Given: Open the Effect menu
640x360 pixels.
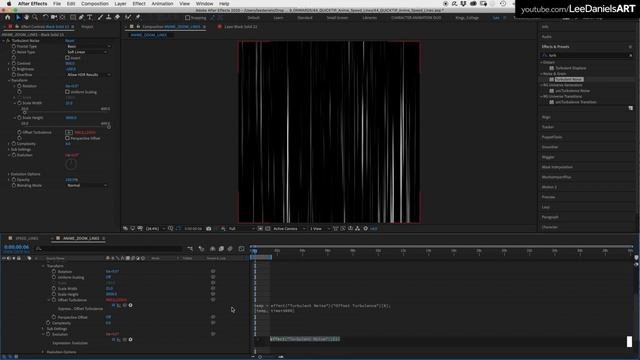Looking at the screenshot, I should tap(139, 4).
